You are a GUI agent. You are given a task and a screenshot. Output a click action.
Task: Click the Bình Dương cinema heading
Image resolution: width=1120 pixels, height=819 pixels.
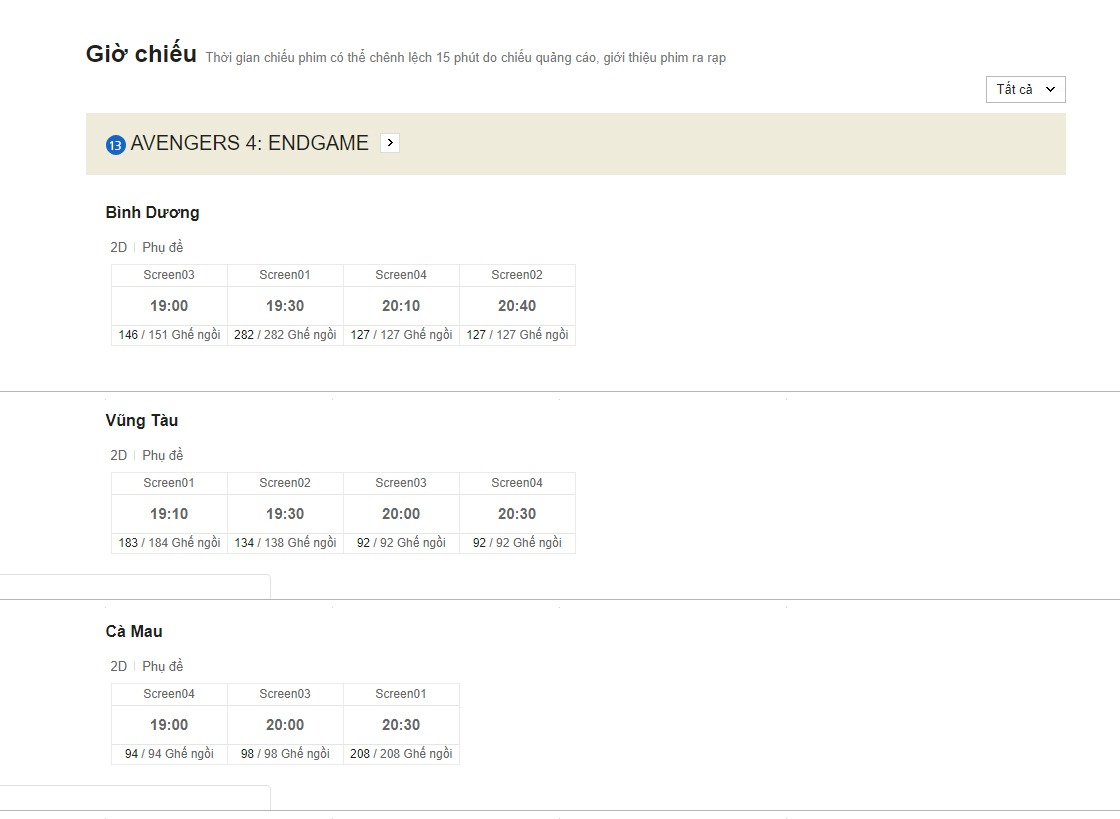coord(152,212)
